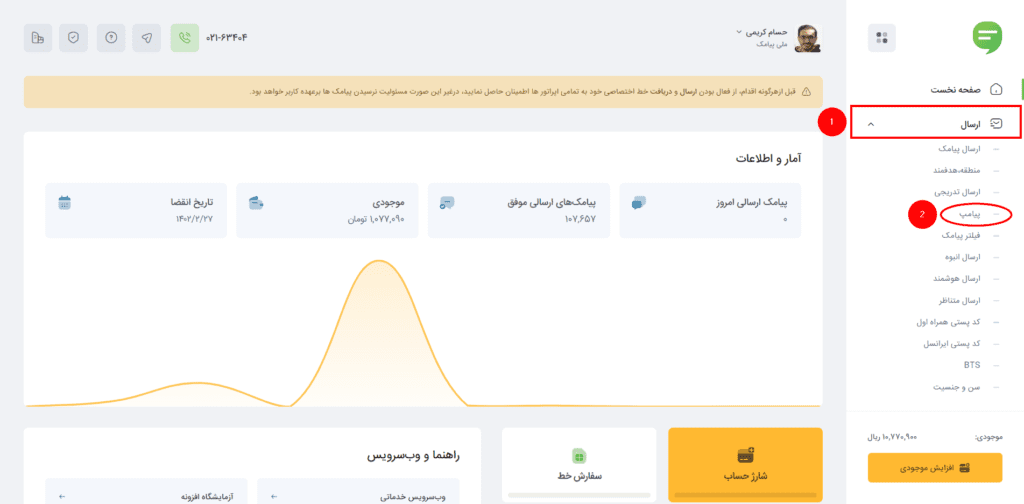Click calendar icon on تاریخ انقضا card
This screenshot has height=504, width=1024.
[64, 202]
